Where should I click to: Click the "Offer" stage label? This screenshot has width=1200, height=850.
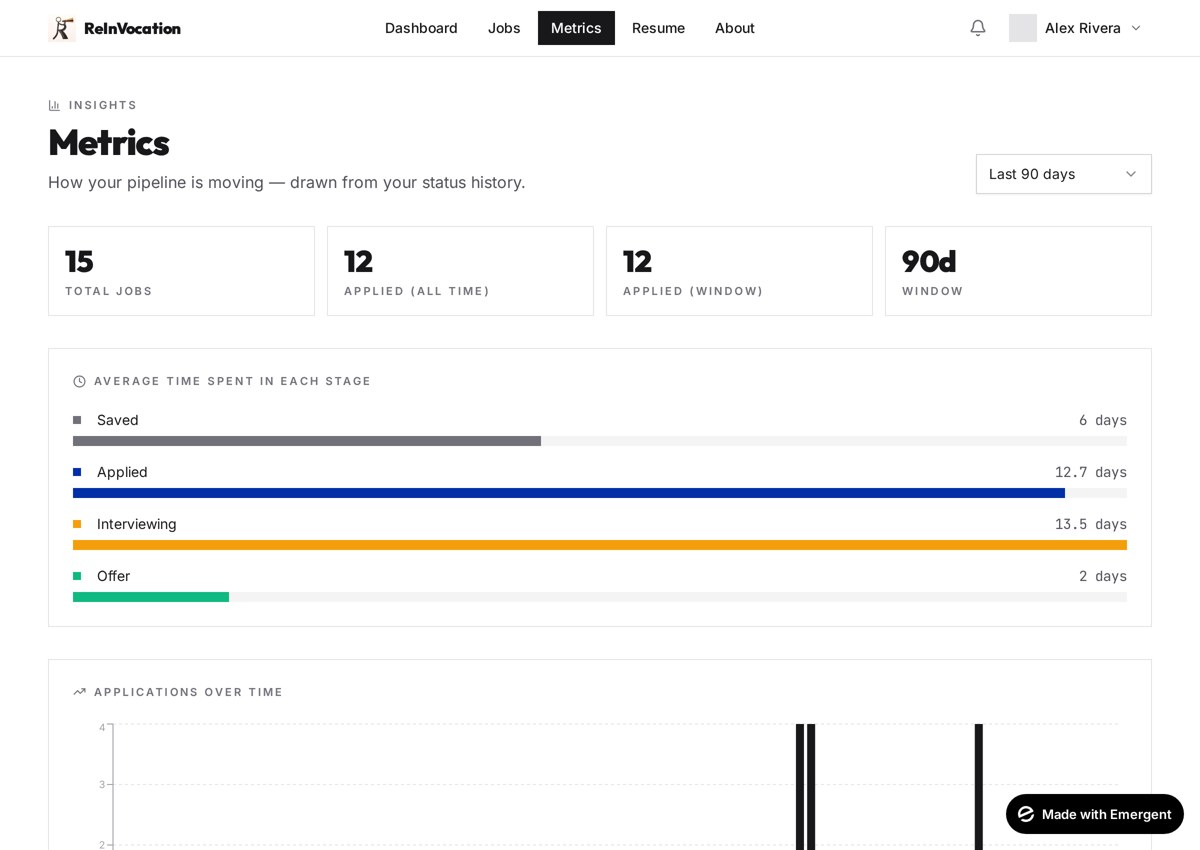(114, 576)
